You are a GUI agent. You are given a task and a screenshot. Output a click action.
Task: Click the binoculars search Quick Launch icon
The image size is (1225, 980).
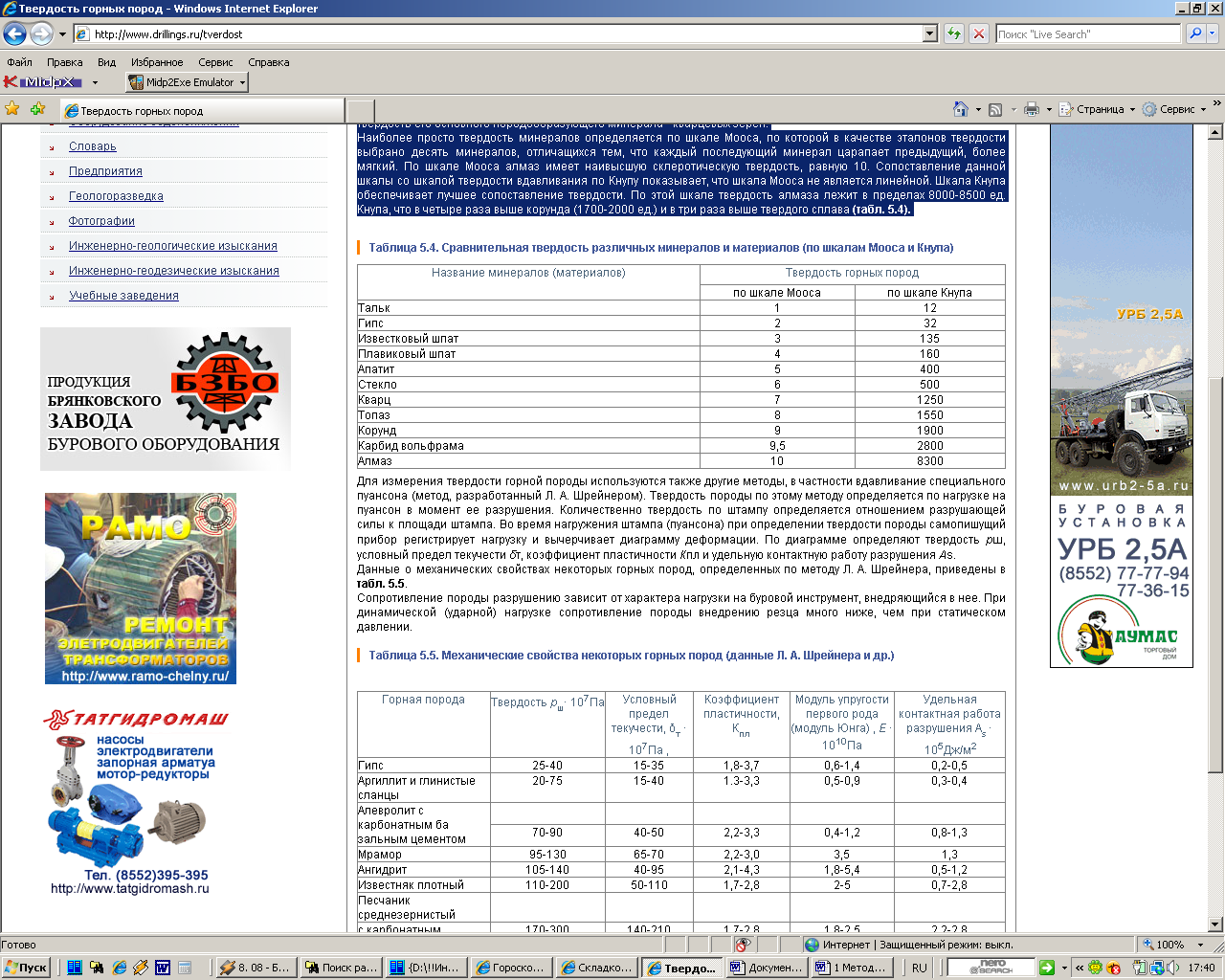point(97,968)
